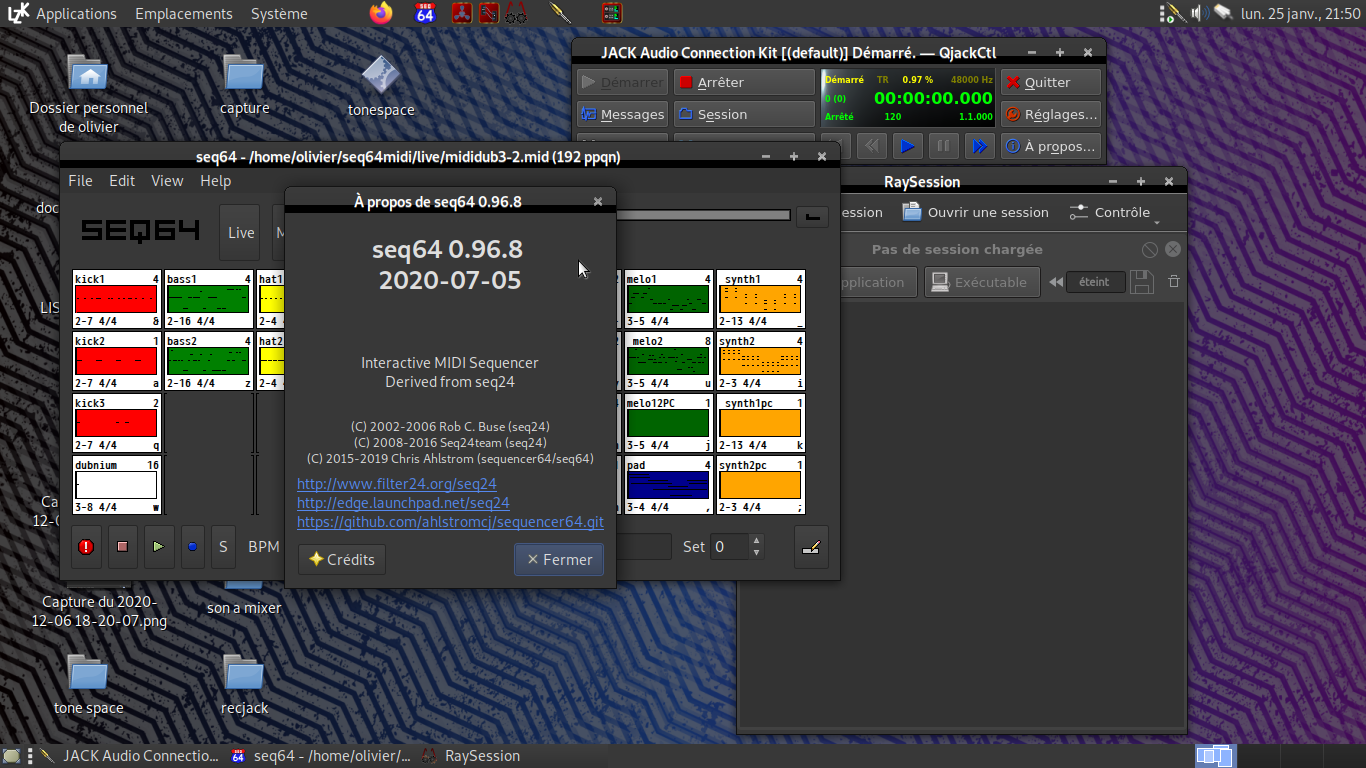Open the 'Contrôle' dropdown in RaySession
1366x768 pixels.
pos(1114,212)
